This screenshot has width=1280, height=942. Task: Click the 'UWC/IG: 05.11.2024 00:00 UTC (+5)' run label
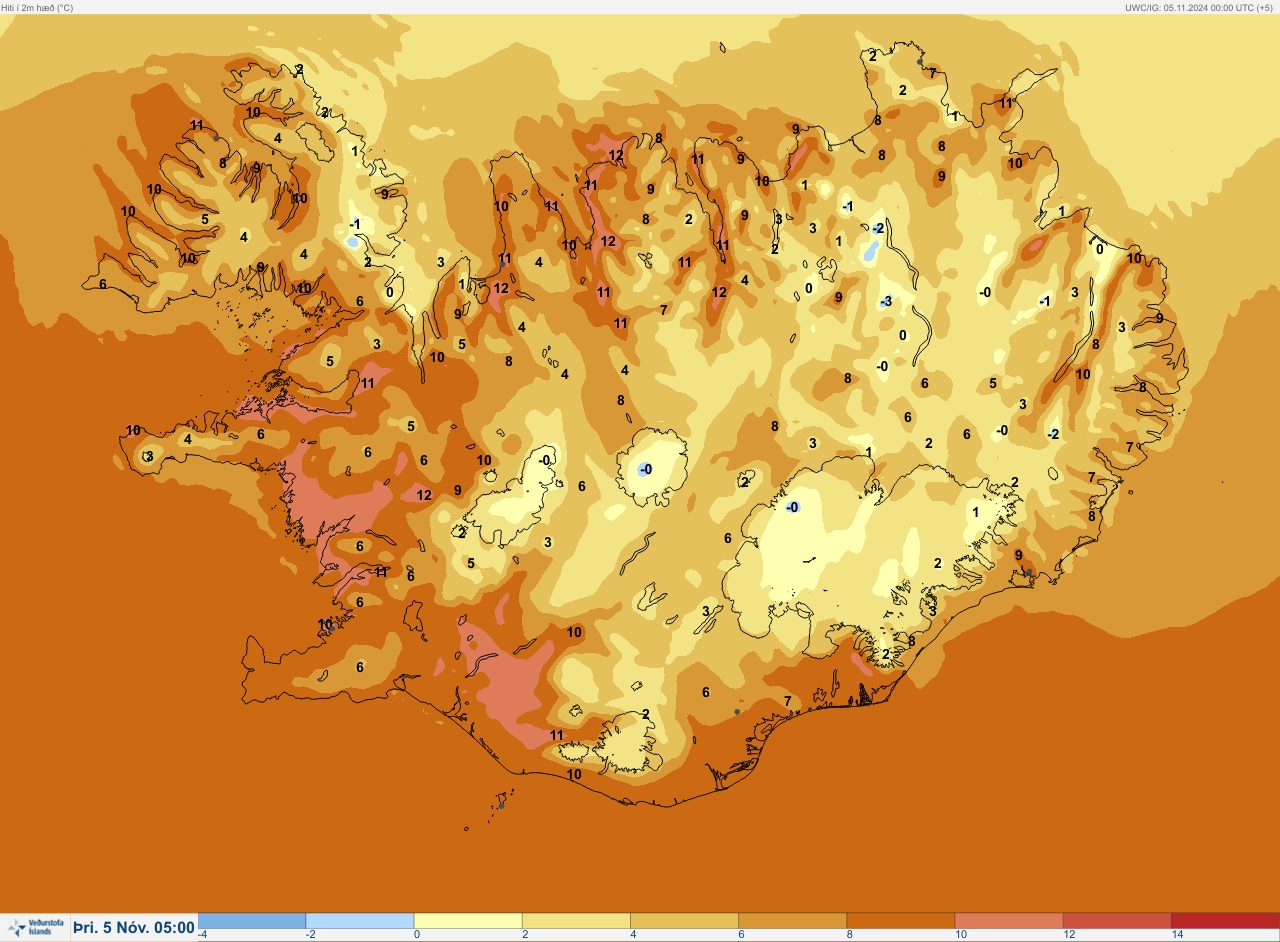(1201, 7)
